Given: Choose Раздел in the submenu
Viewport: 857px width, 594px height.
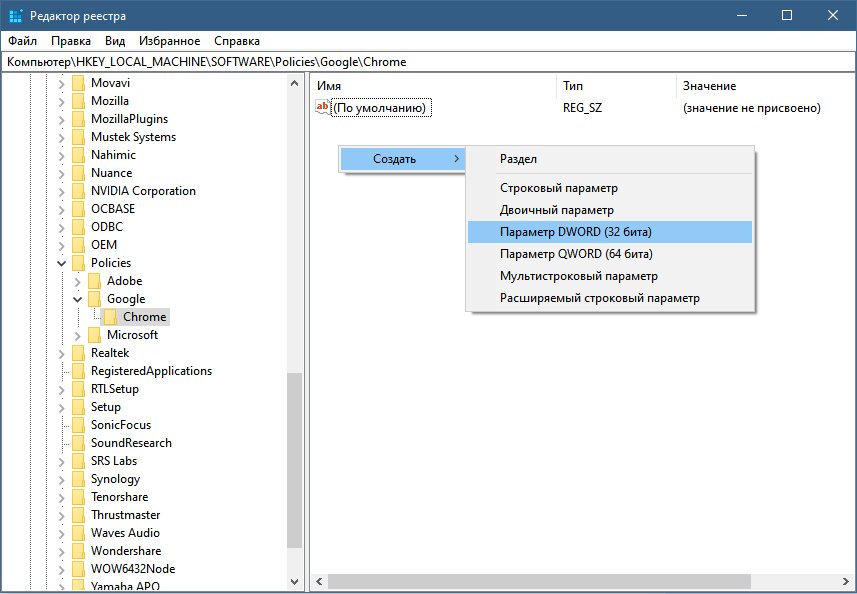Looking at the screenshot, I should (610, 159).
